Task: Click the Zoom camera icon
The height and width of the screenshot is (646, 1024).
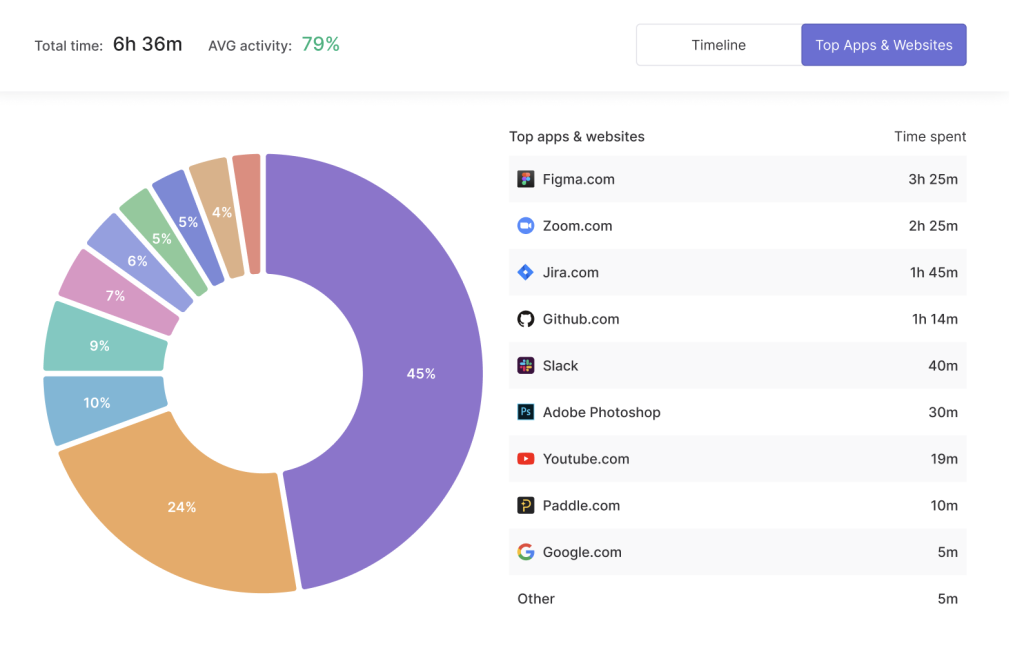Action: point(526,226)
